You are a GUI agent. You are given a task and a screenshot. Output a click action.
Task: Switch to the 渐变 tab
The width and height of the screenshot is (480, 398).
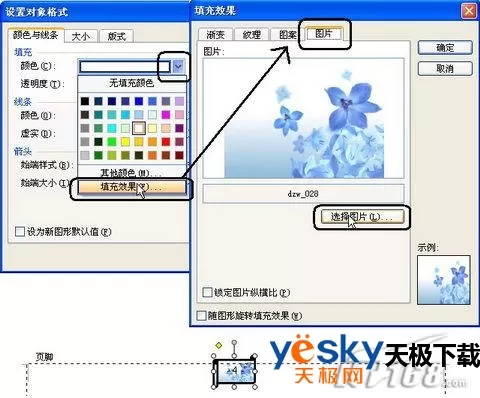pos(216,35)
